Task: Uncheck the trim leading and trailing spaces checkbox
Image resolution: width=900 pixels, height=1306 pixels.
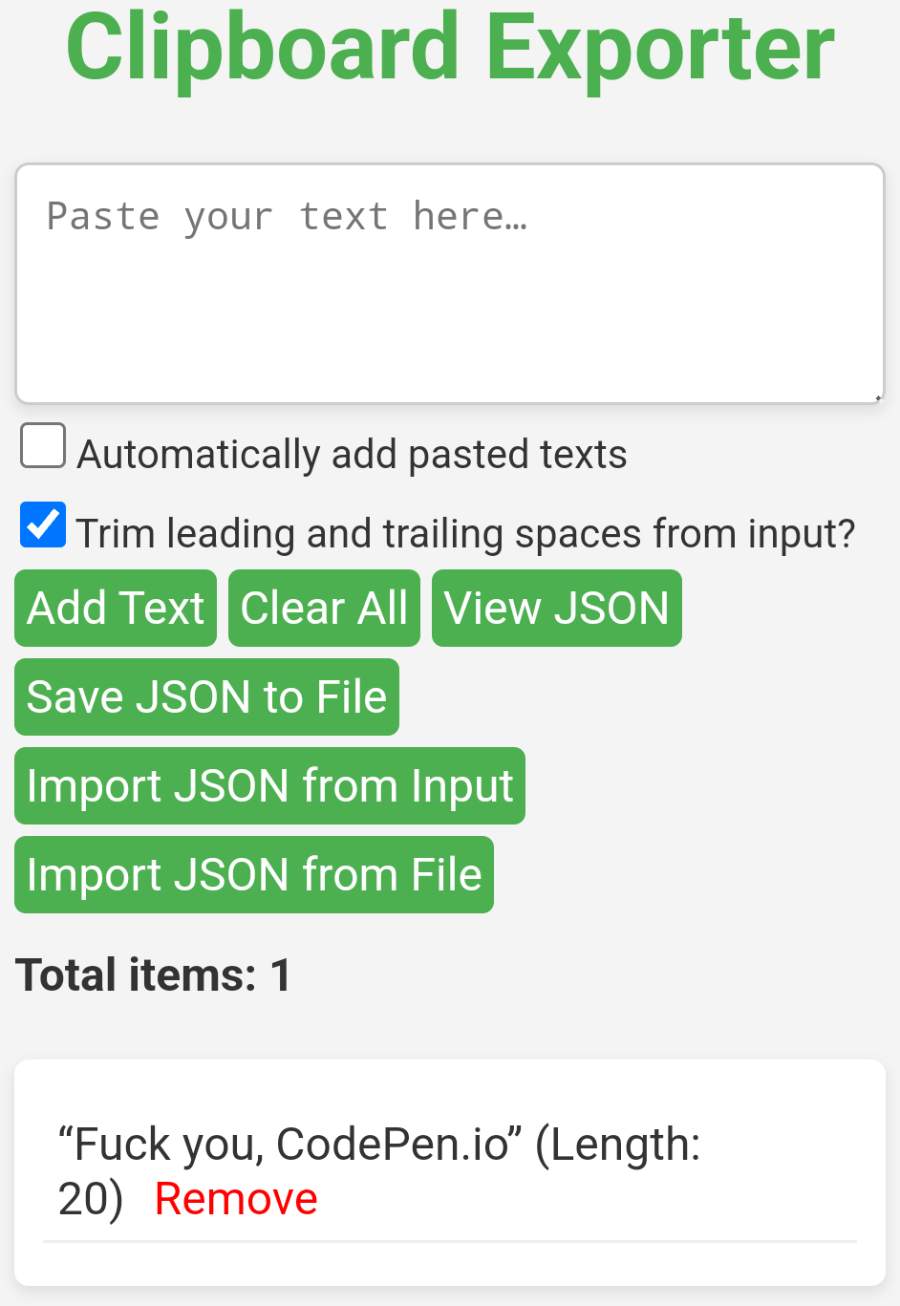Action: pos(43,526)
